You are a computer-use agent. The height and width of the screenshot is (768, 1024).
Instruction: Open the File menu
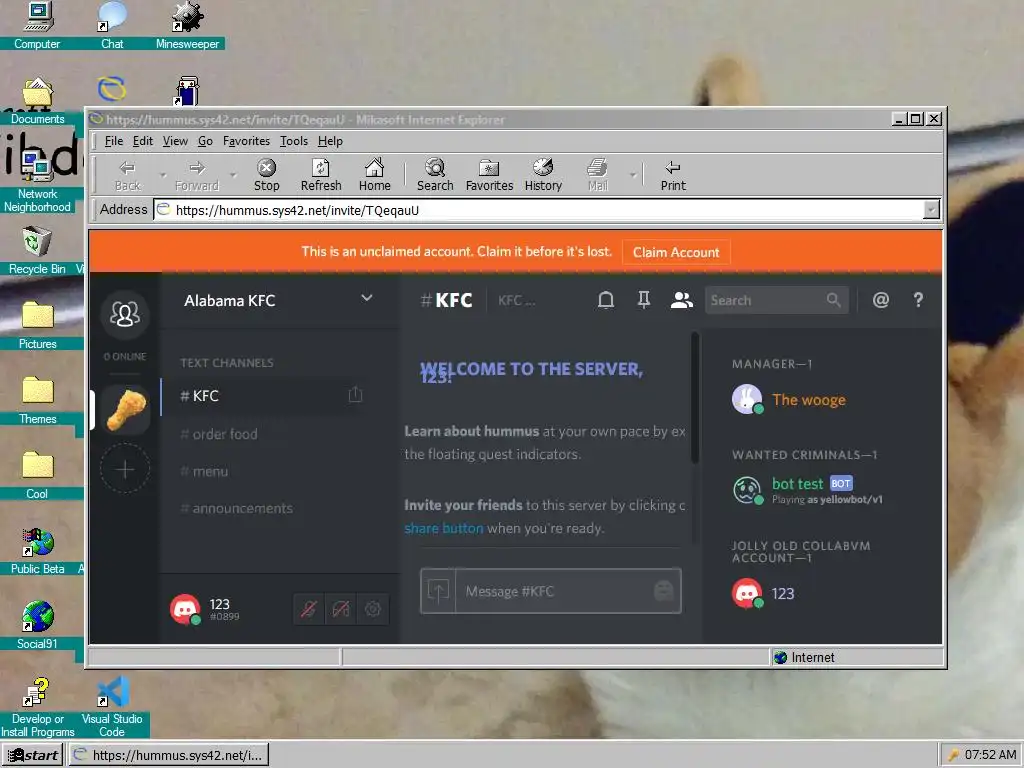point(114,141)
